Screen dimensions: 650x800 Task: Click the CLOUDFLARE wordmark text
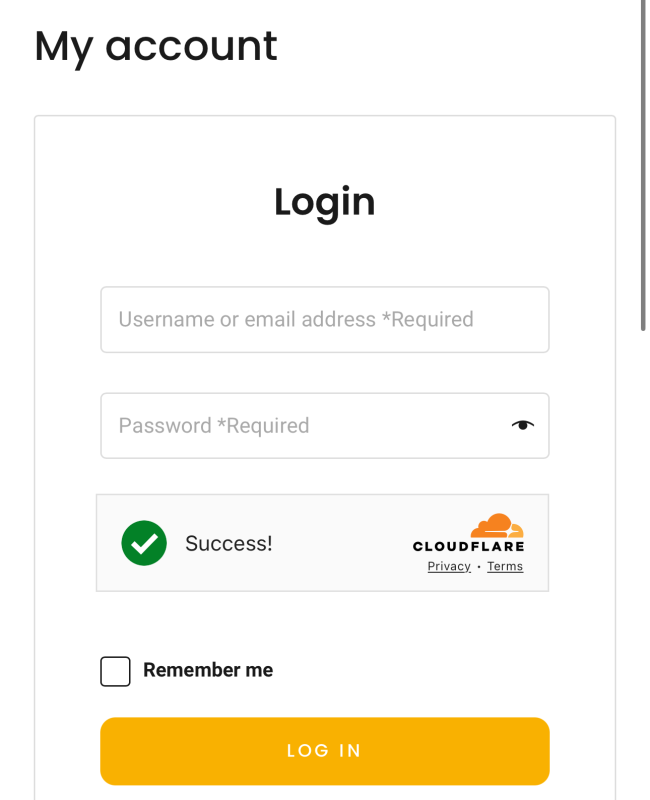point(468,547)
